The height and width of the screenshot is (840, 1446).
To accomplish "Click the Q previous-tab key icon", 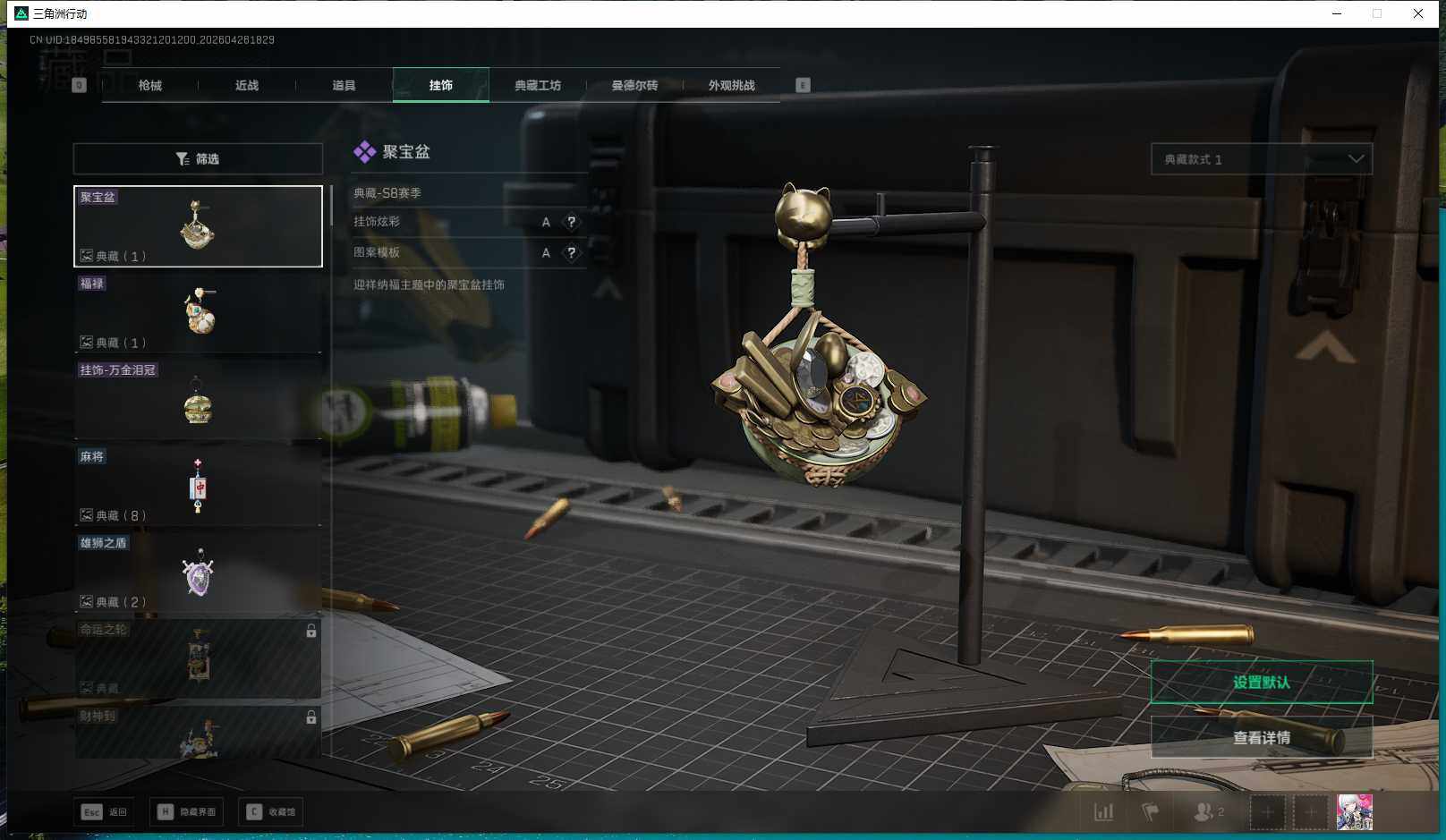I will (79, 85).
